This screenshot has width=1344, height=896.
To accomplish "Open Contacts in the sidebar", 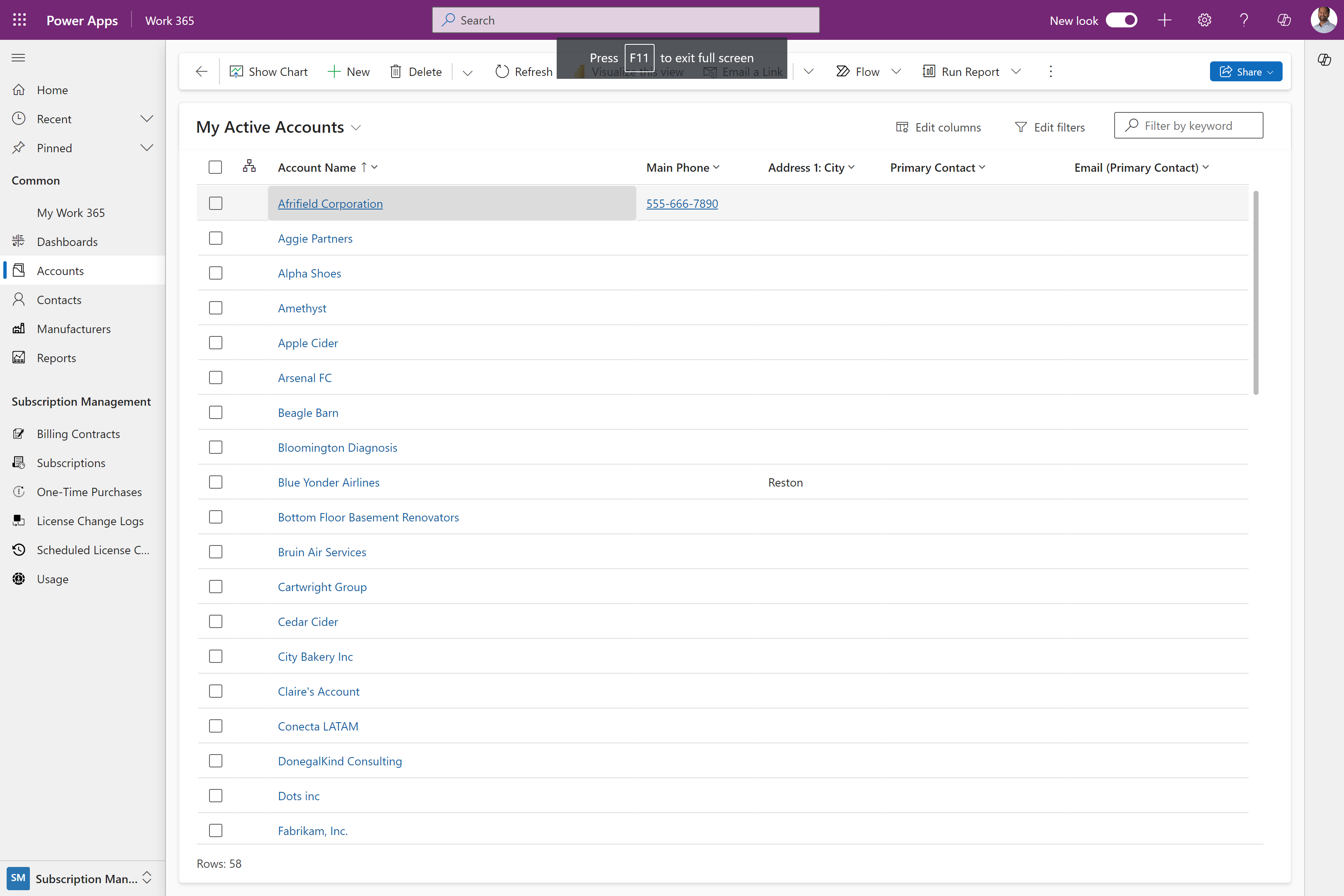I will pyautogui.click(x=59, y=300).
